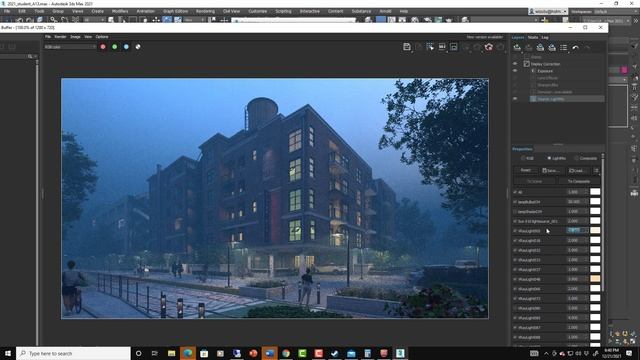The width and height of the screenshot is (640, 360).
Task: Click the New version available notice
Action: [485, 37]
